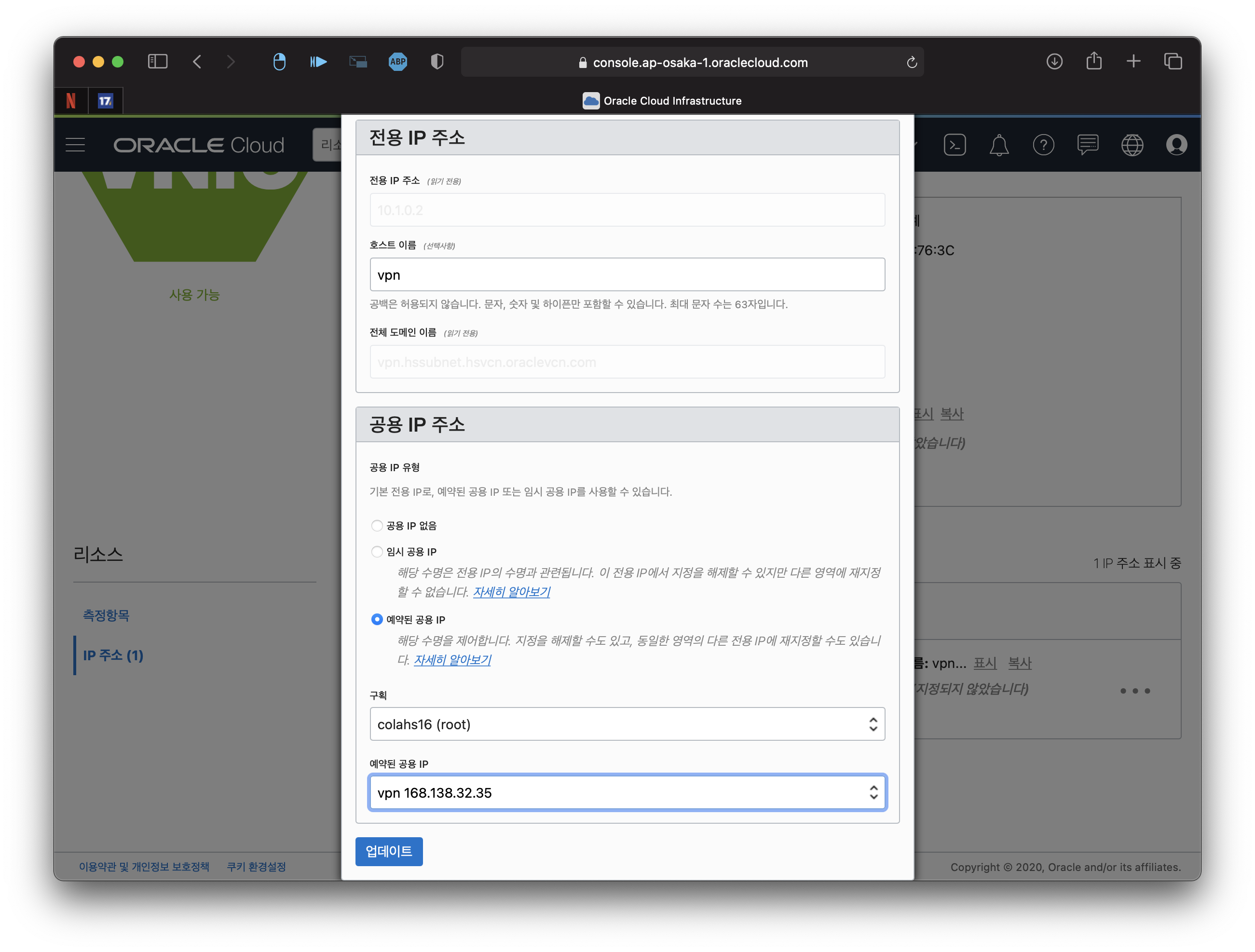This screenshot has height=952, width=1255.
Task: Open '자세히 알아보기' link under 임시 공용 IP
Action: tap(511, 592)
